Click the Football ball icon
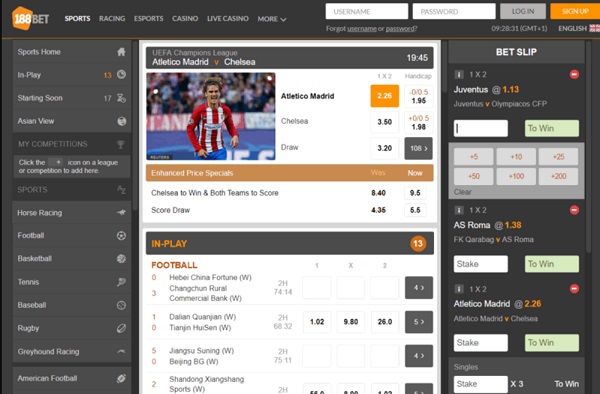The width and height of the screenshot is (600, 394). click(x=121, y=236)
